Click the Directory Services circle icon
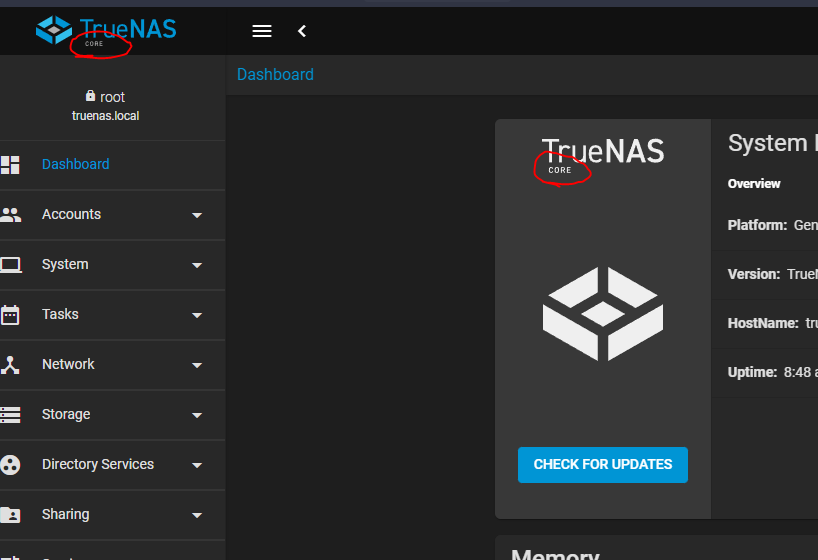Image resolution: width=818 pixels, height=560 pixels. (x=10, y=464)
